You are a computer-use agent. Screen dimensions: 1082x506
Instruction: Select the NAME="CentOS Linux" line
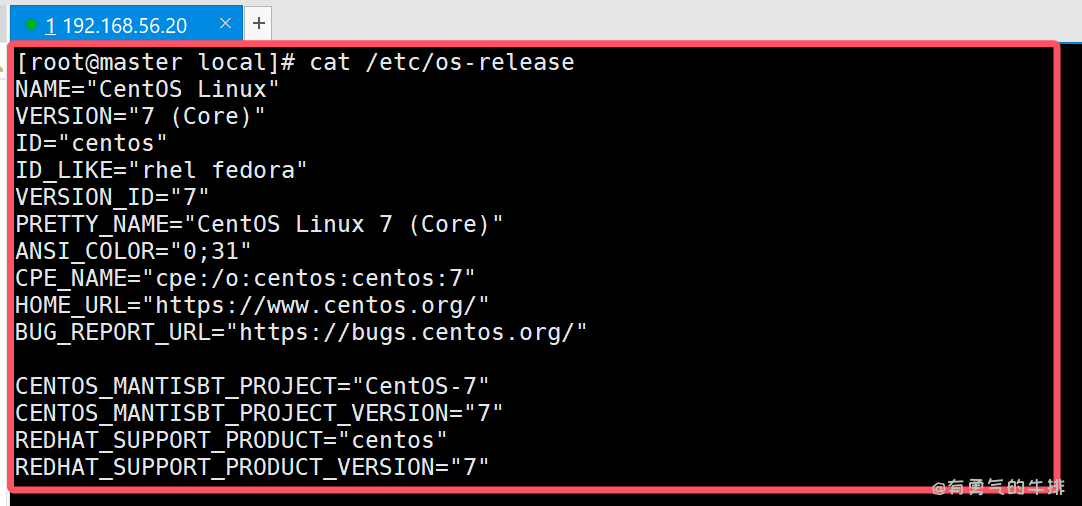click(147, 89)
